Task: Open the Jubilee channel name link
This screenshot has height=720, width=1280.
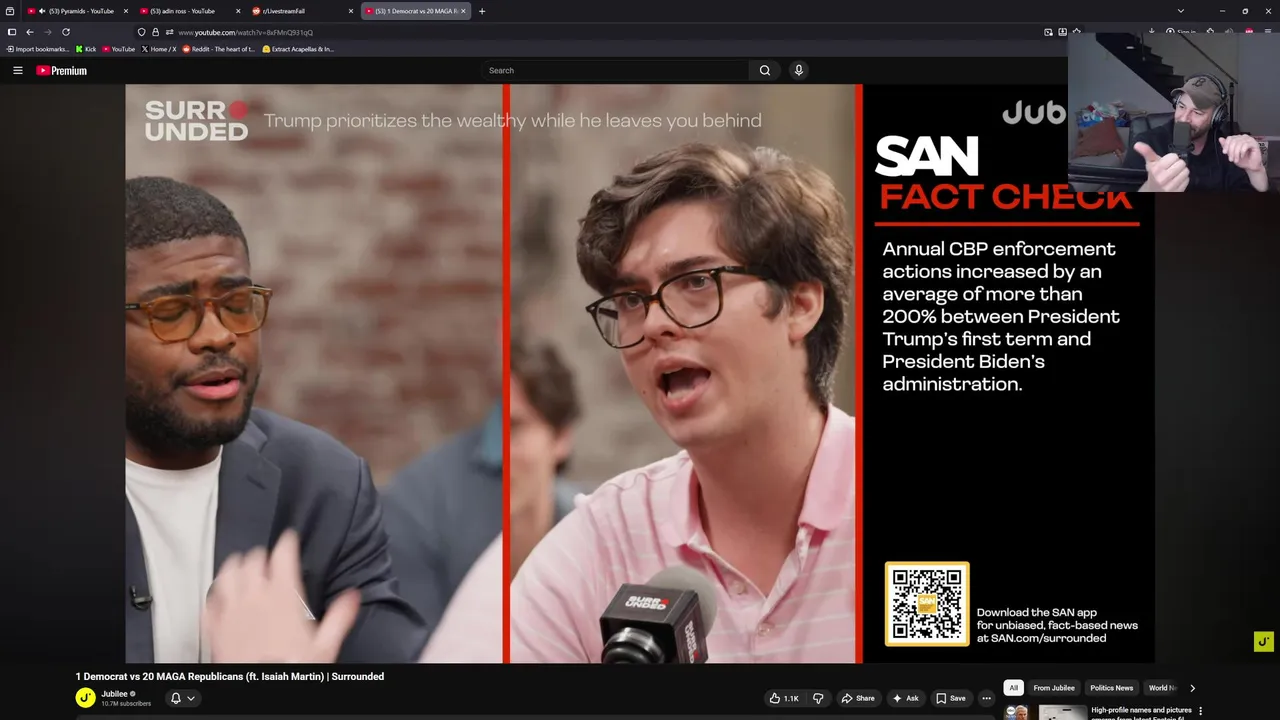Action: [x=114, y=694]
